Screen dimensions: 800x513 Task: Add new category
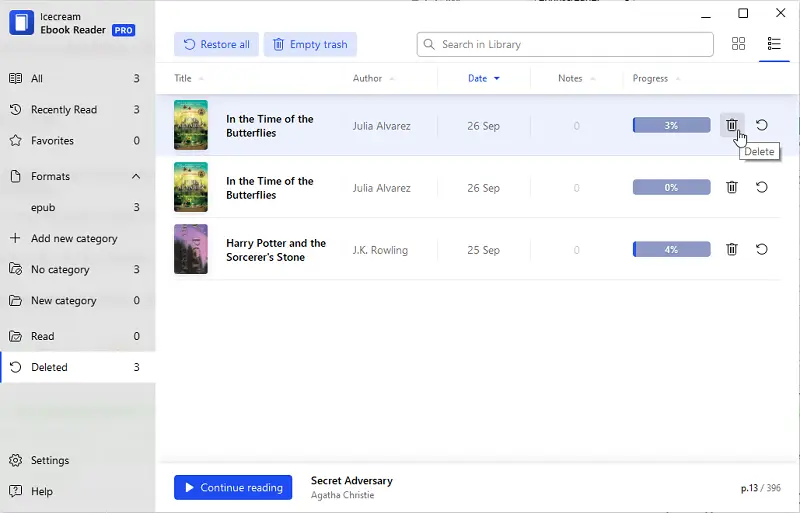(78, 239)
